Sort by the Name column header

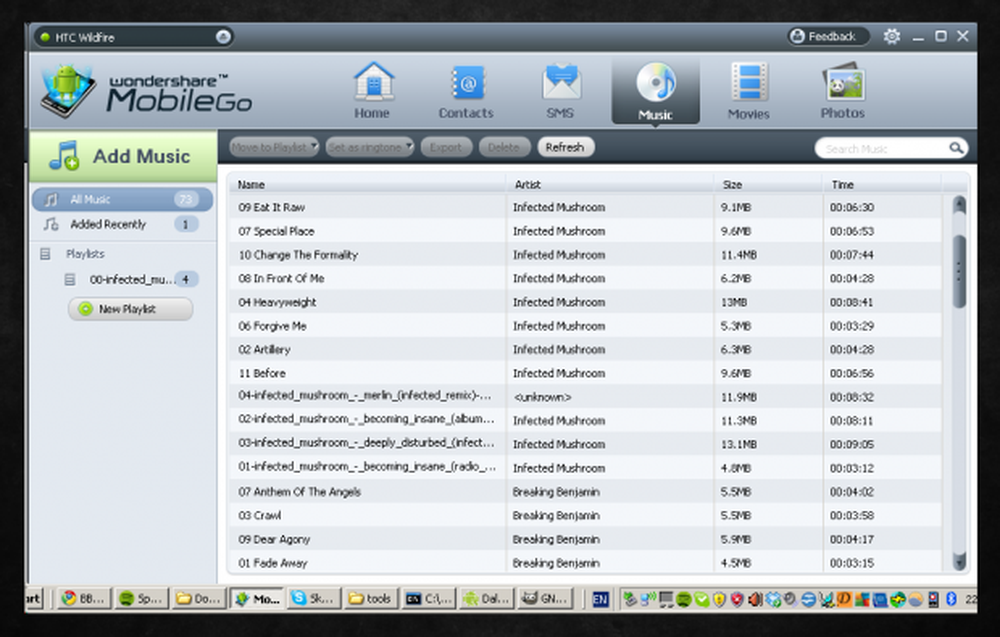367,184
